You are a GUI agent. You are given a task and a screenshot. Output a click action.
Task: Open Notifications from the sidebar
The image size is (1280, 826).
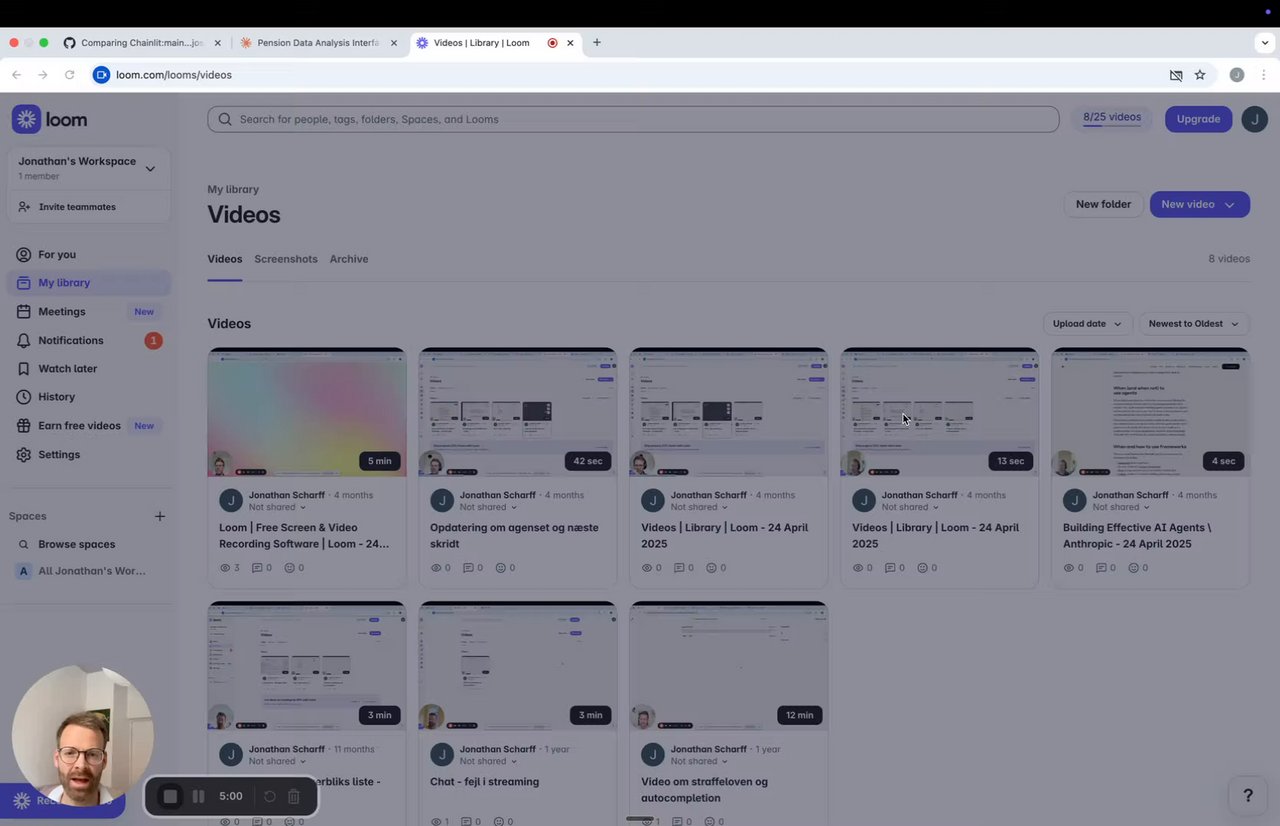[x=90, y=340]
